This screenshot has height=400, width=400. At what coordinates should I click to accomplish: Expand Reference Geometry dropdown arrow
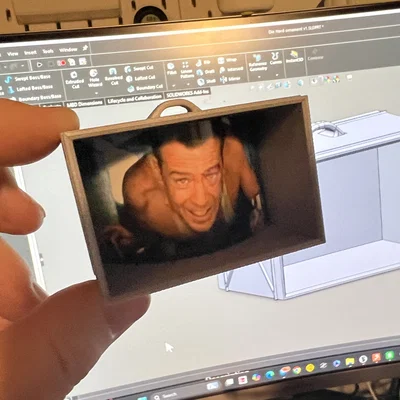click(259, 76)
